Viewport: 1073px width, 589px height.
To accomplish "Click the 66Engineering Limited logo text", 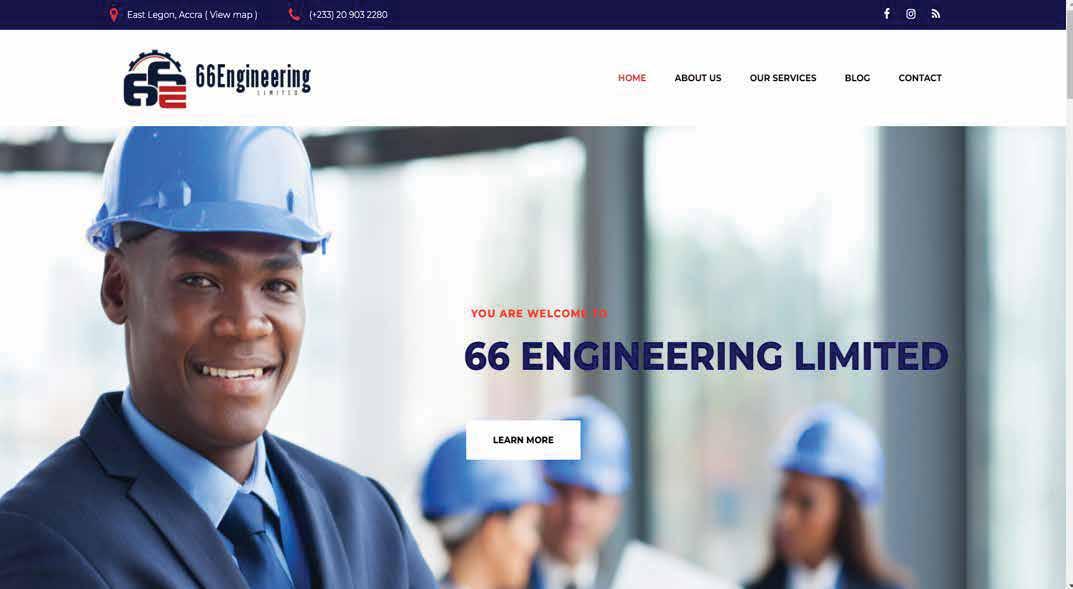I will 253,79.
